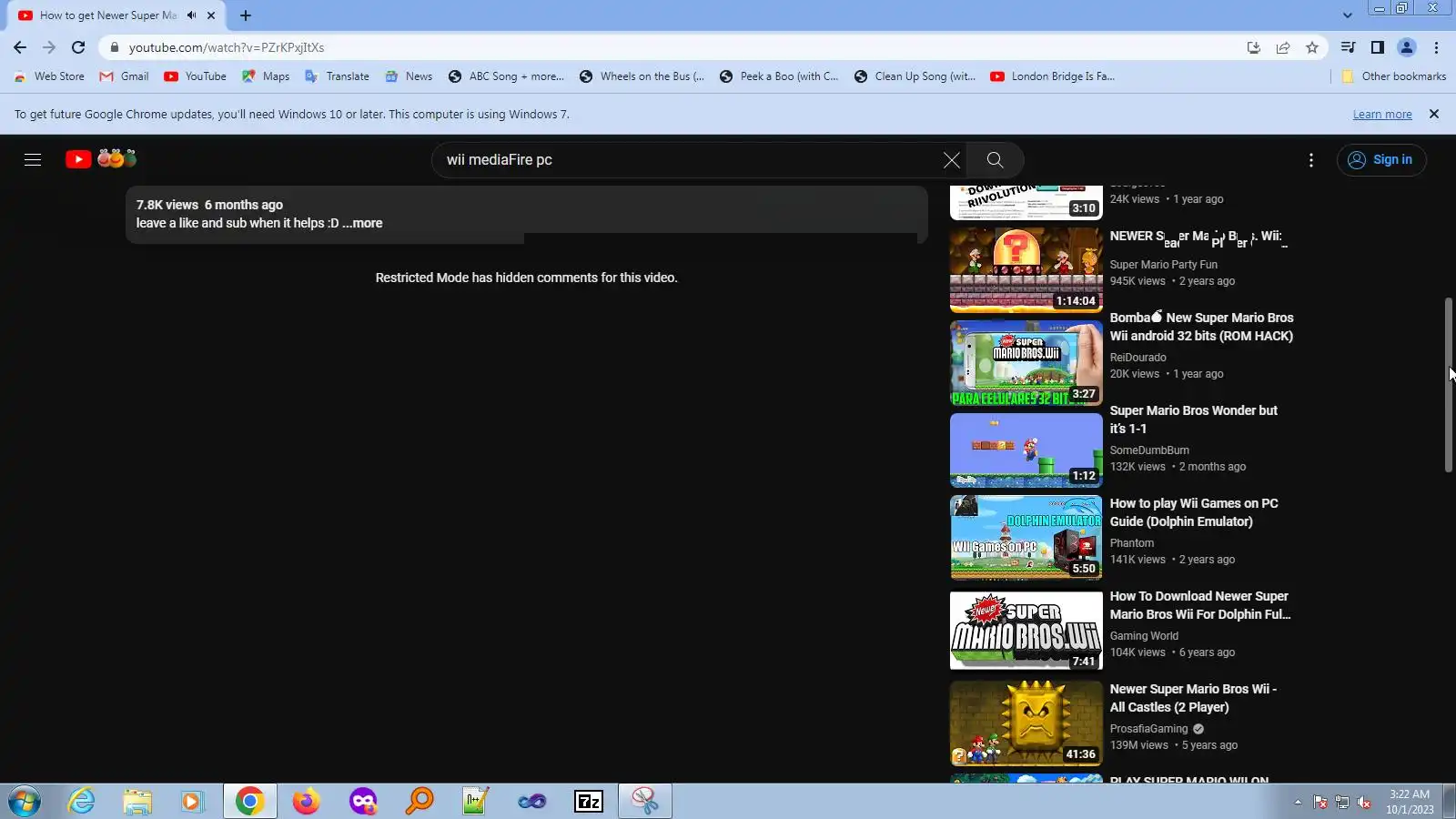Open Bomba New Super Mario Bros video title
This screenshot has height=819, width=1456.
[x=1201, y=327]
